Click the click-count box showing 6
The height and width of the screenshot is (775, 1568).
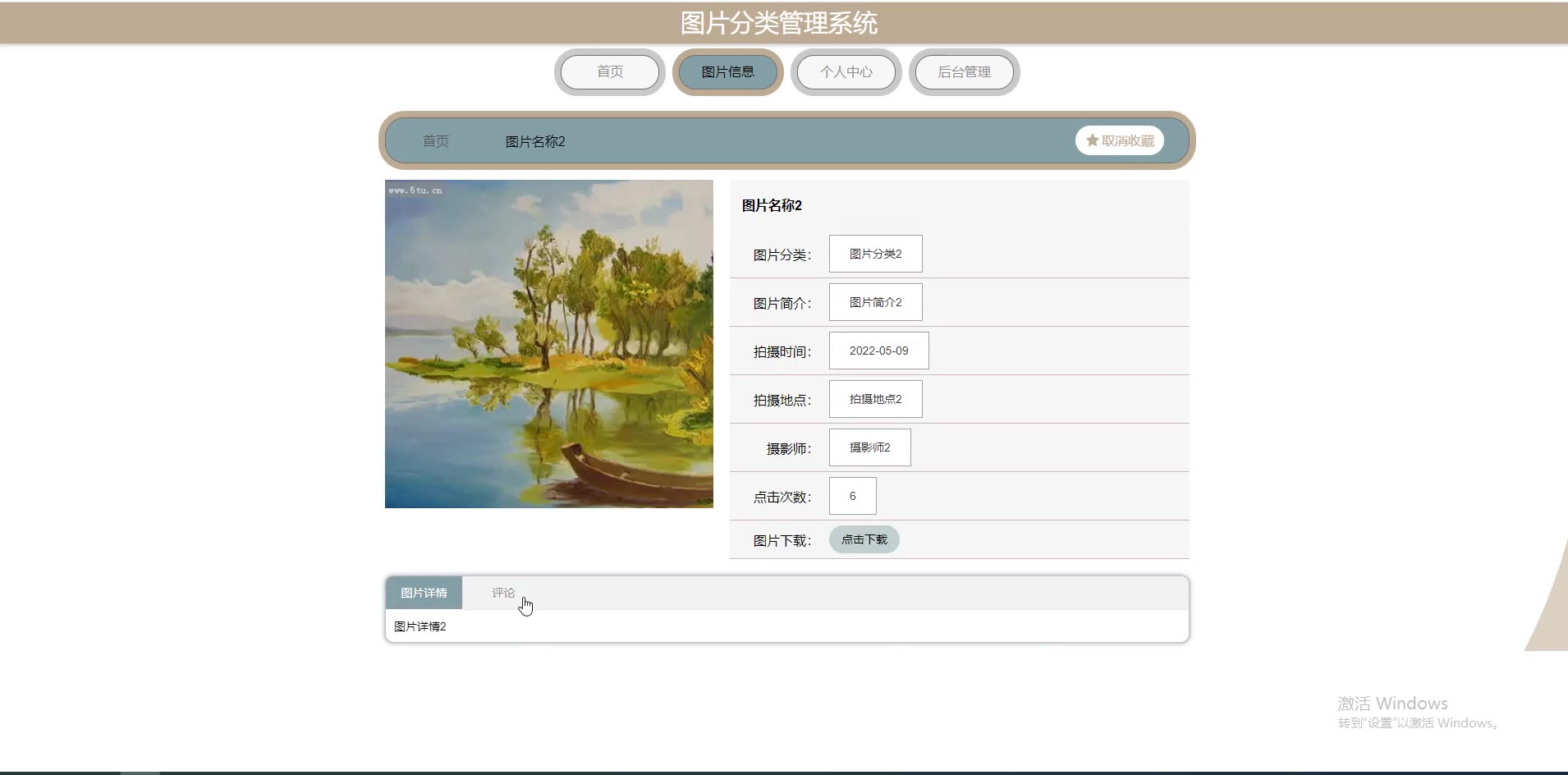coord(852,496)
